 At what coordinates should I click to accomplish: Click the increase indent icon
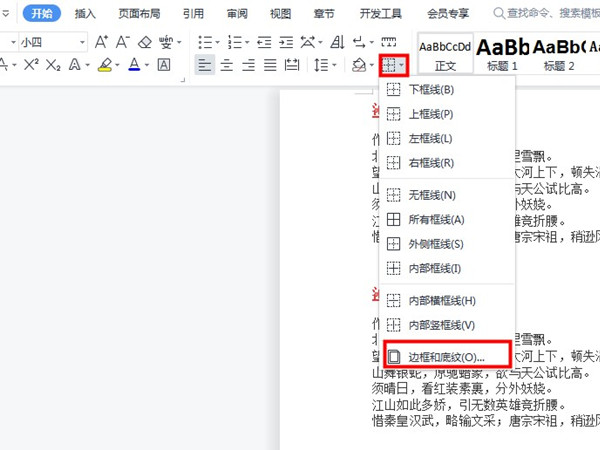pyautogui.click(x=286, y=42)
